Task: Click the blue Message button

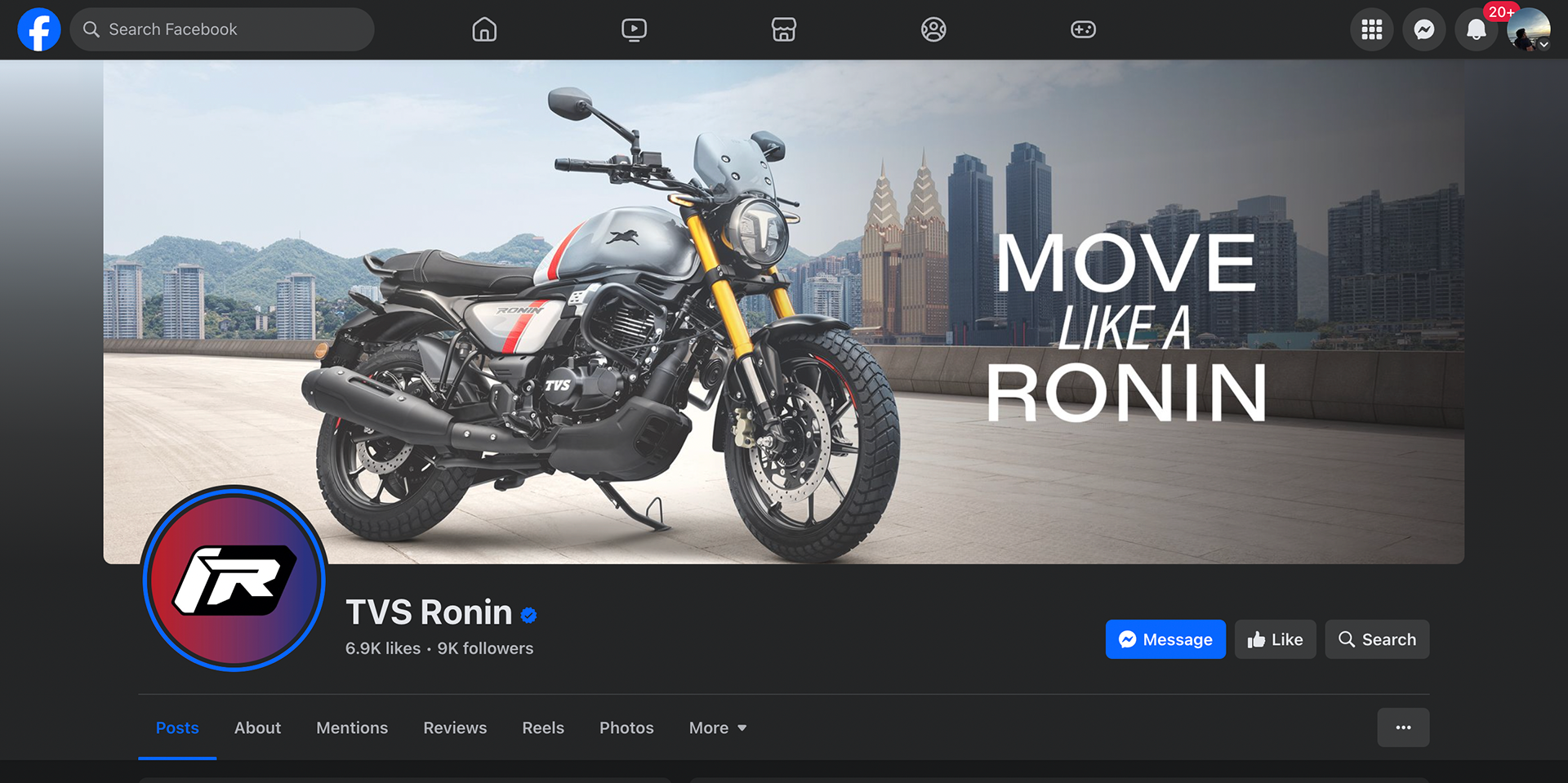Action: click(1165, 639)
